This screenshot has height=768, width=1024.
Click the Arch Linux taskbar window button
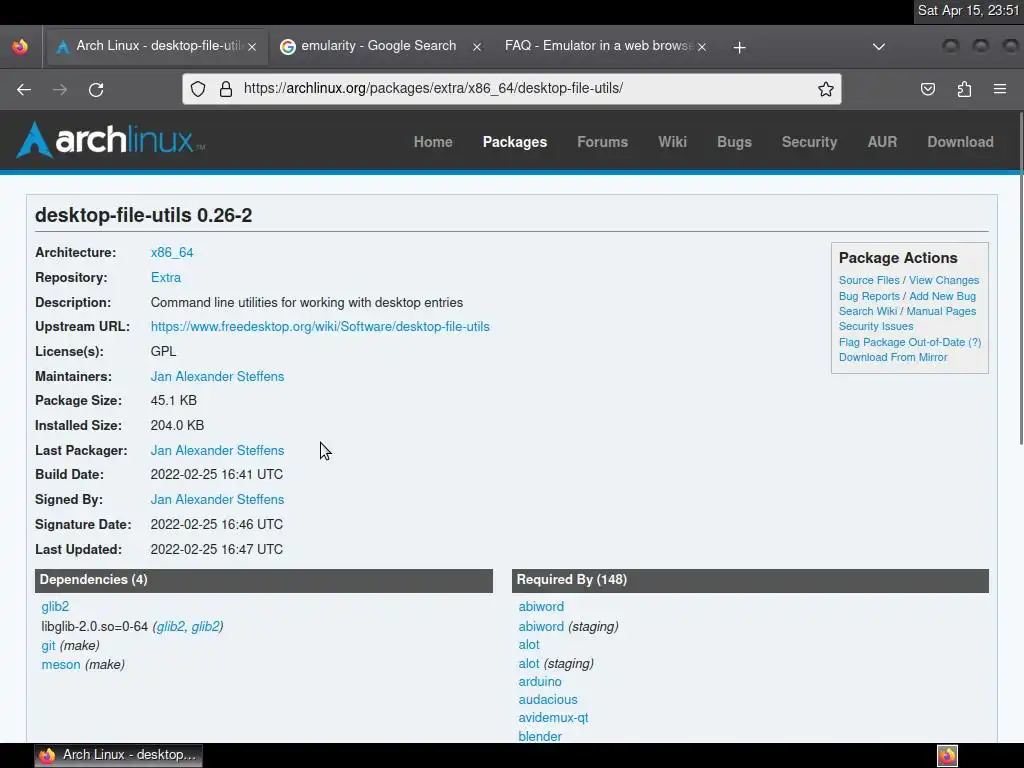tap(118, 756)
